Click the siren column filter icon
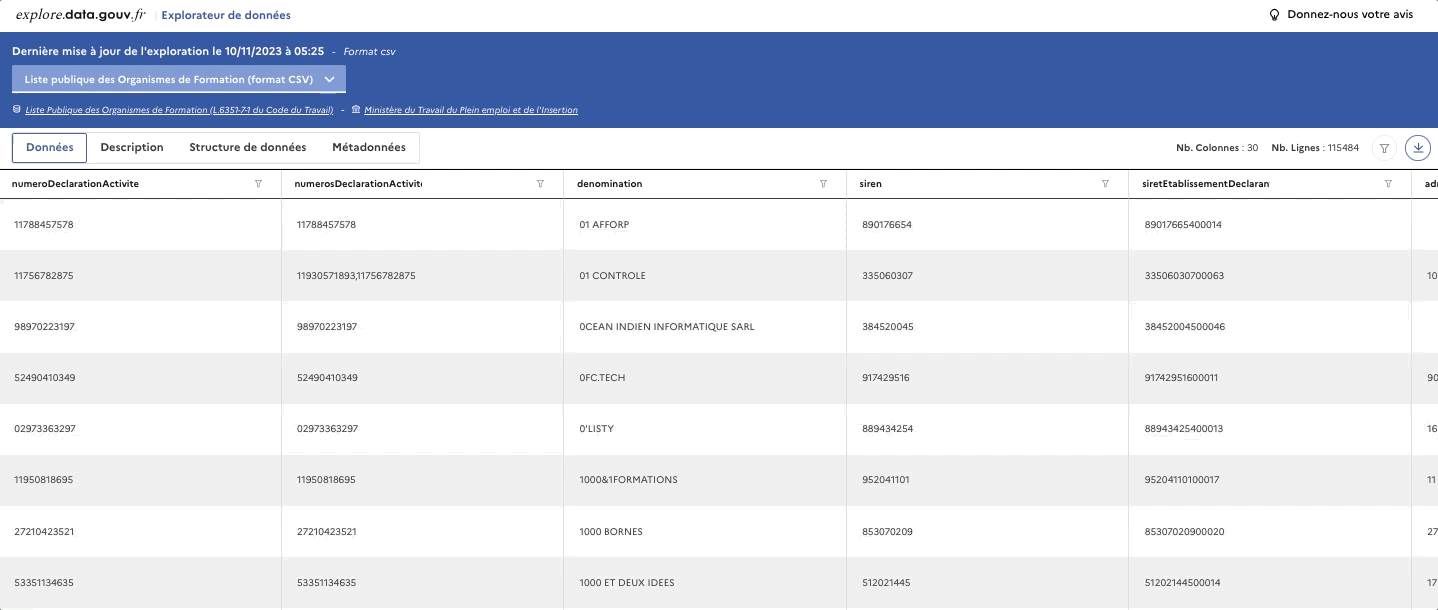 [1105, 184]
